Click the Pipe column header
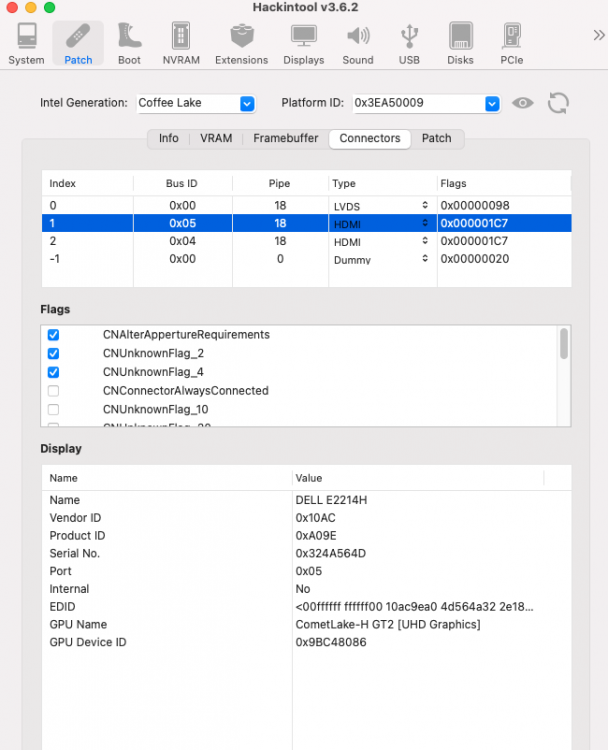This screenshot has width=608, height=750. click(280, 184)
